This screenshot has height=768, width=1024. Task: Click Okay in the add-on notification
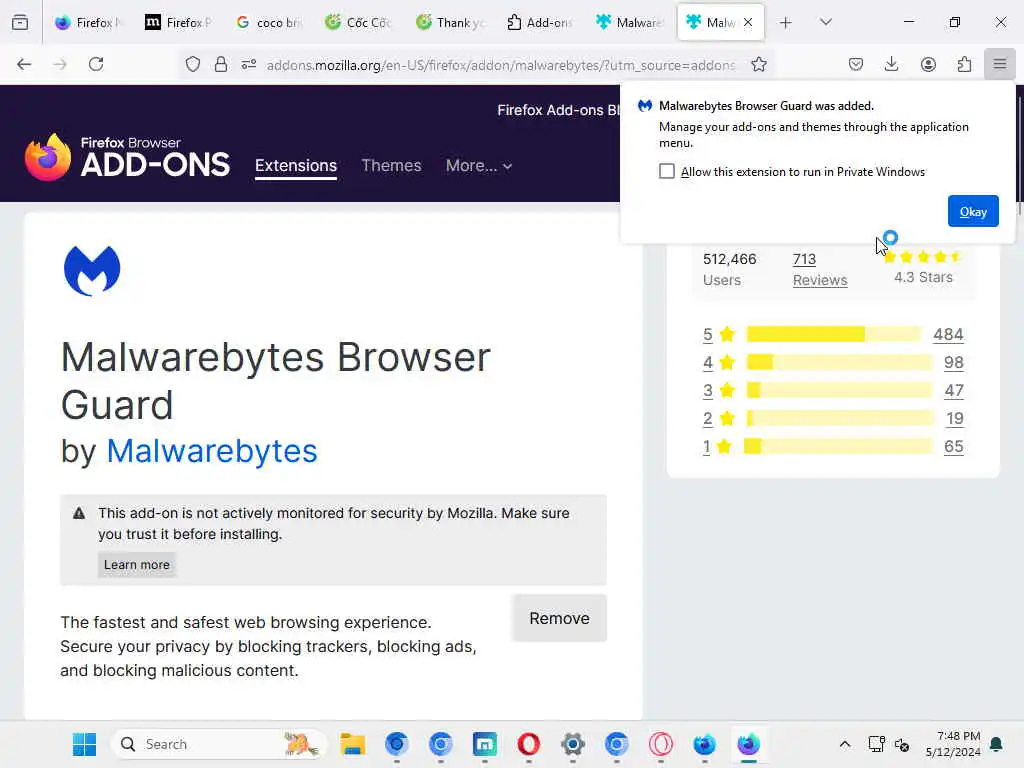click(x=973, y=212)
